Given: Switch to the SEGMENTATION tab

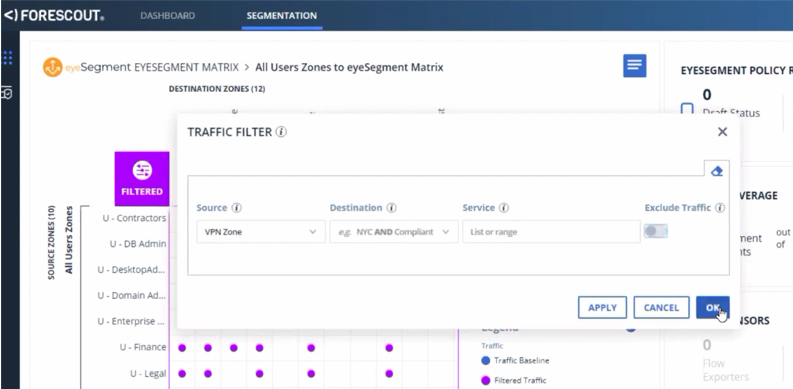Looking at the screenshot, I should click(x=282, y=16).
